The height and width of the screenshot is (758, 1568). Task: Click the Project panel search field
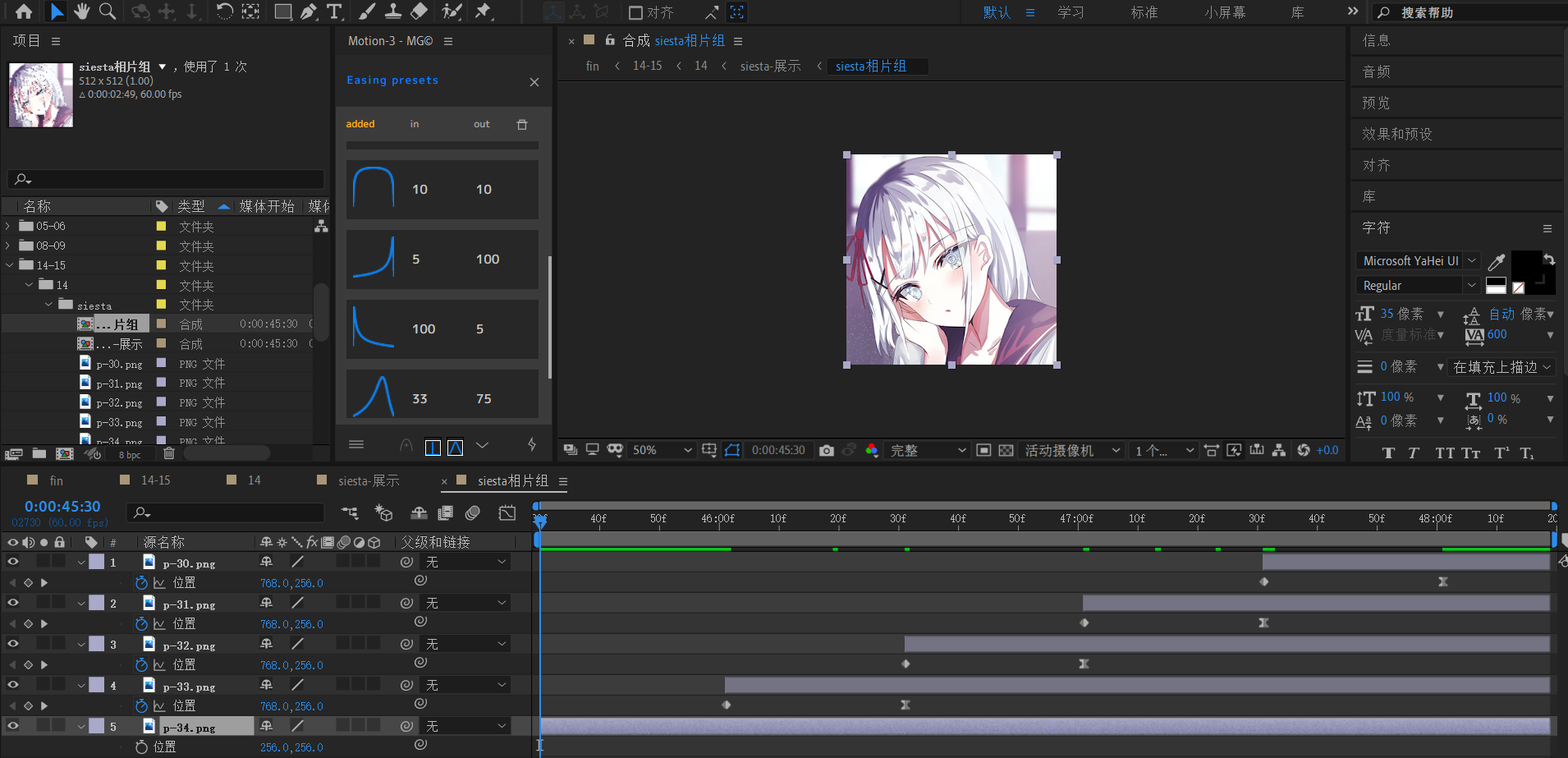(x=166, y=178)
